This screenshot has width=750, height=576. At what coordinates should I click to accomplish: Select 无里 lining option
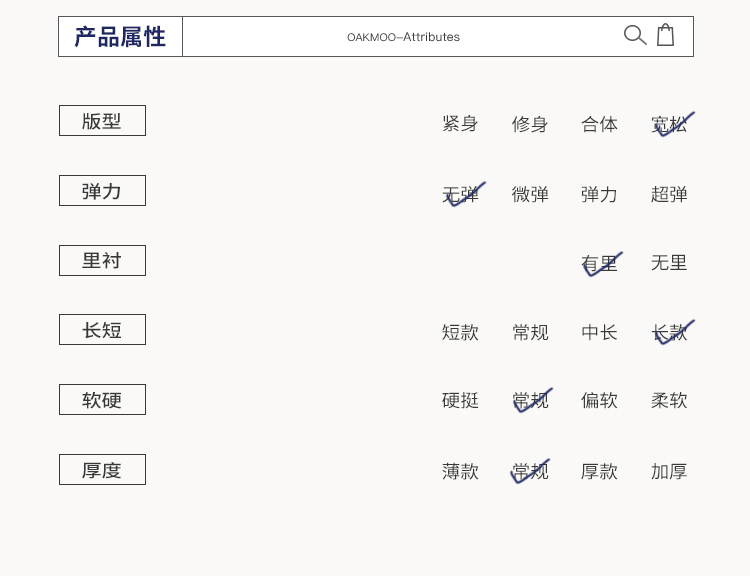pos(669,263)
